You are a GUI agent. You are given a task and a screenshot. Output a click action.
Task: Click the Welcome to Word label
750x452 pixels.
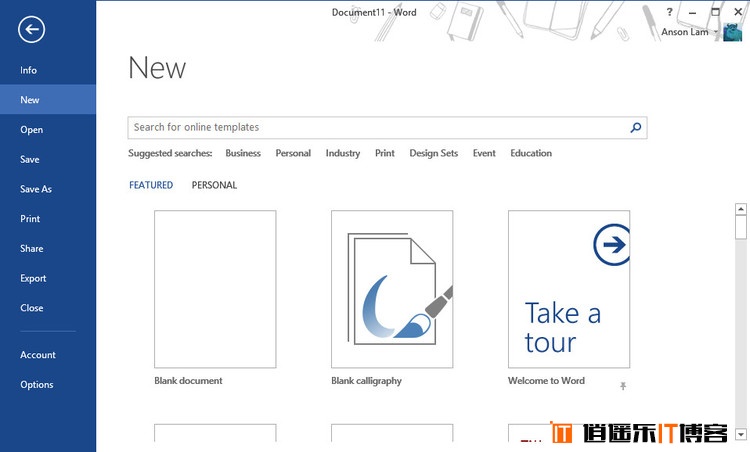click(546, 381)
